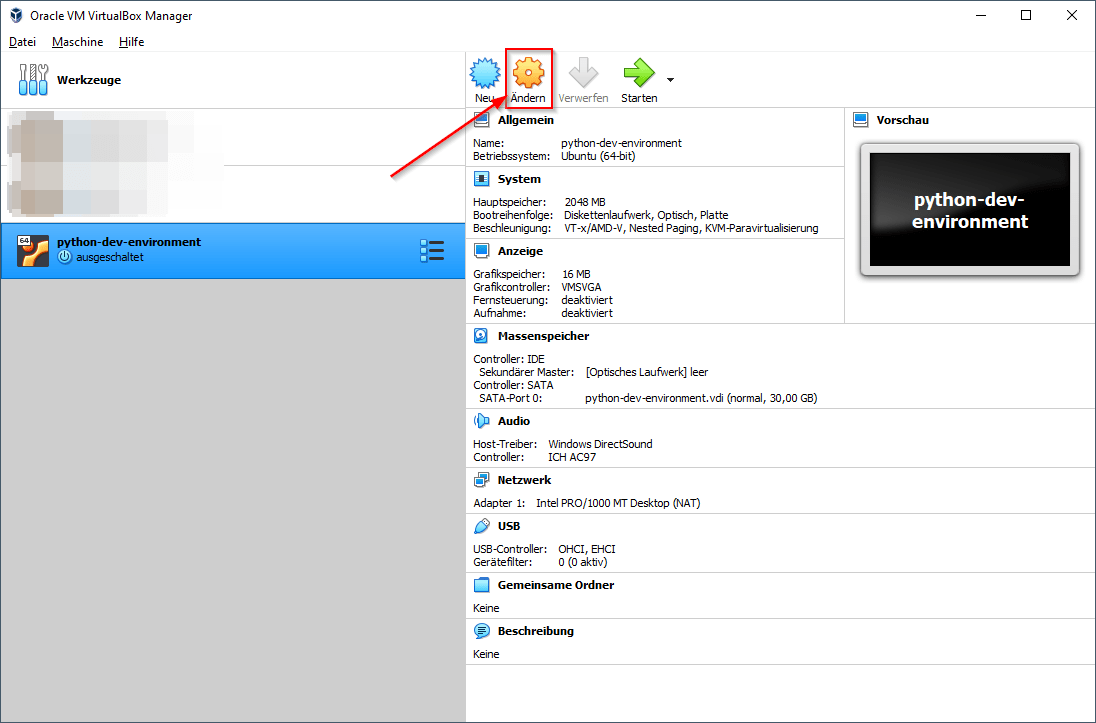Open the Hilfe menu
Viewport: 1096px width, 723px height.
tap(131, 41)
